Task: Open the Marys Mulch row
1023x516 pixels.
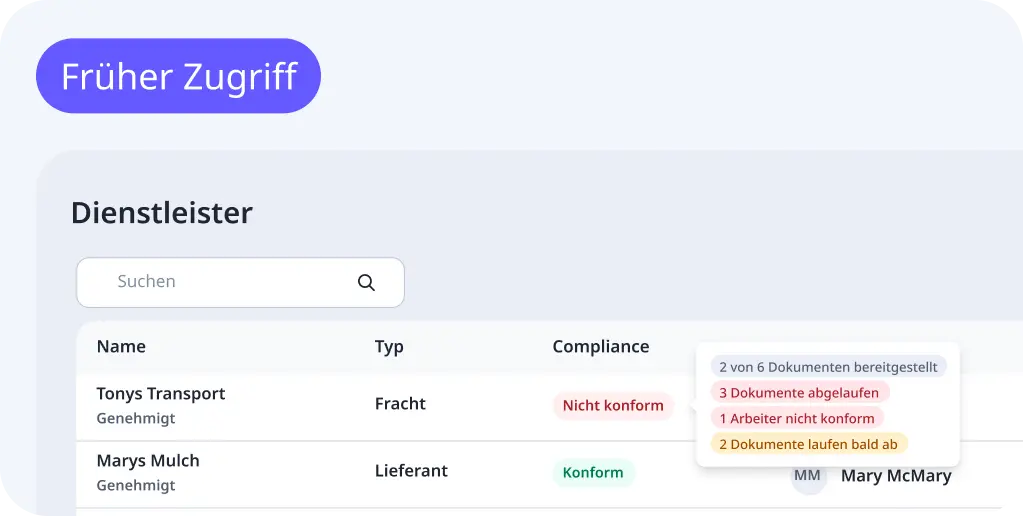Action: 148,461
